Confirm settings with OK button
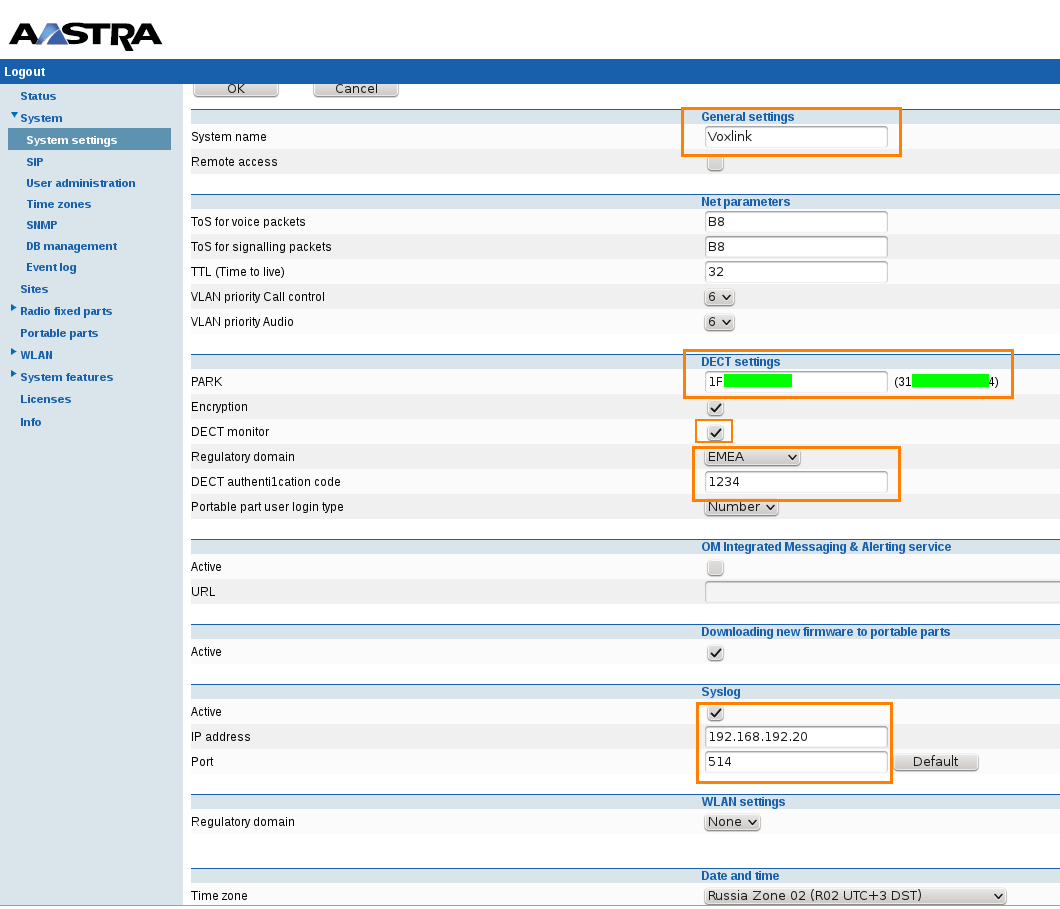 [236, 89]
